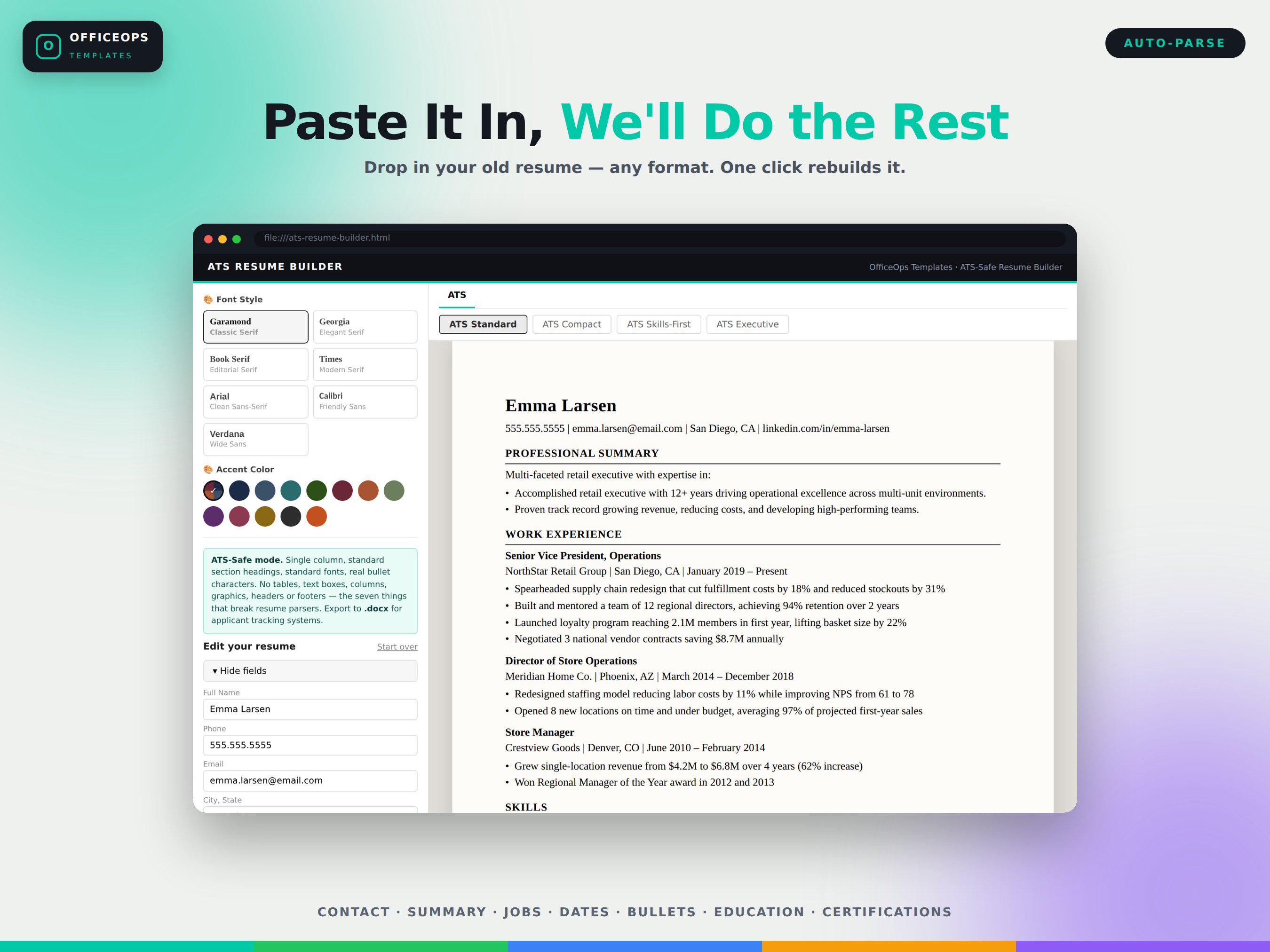This screenshot has width=1270, height=952.
Task: Switch to the ATS tab
Action: (457, 295)
